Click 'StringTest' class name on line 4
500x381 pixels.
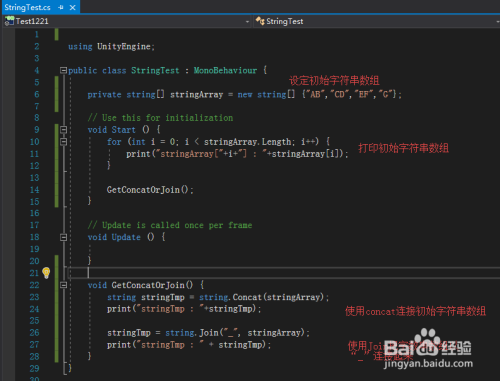point(155,70)
